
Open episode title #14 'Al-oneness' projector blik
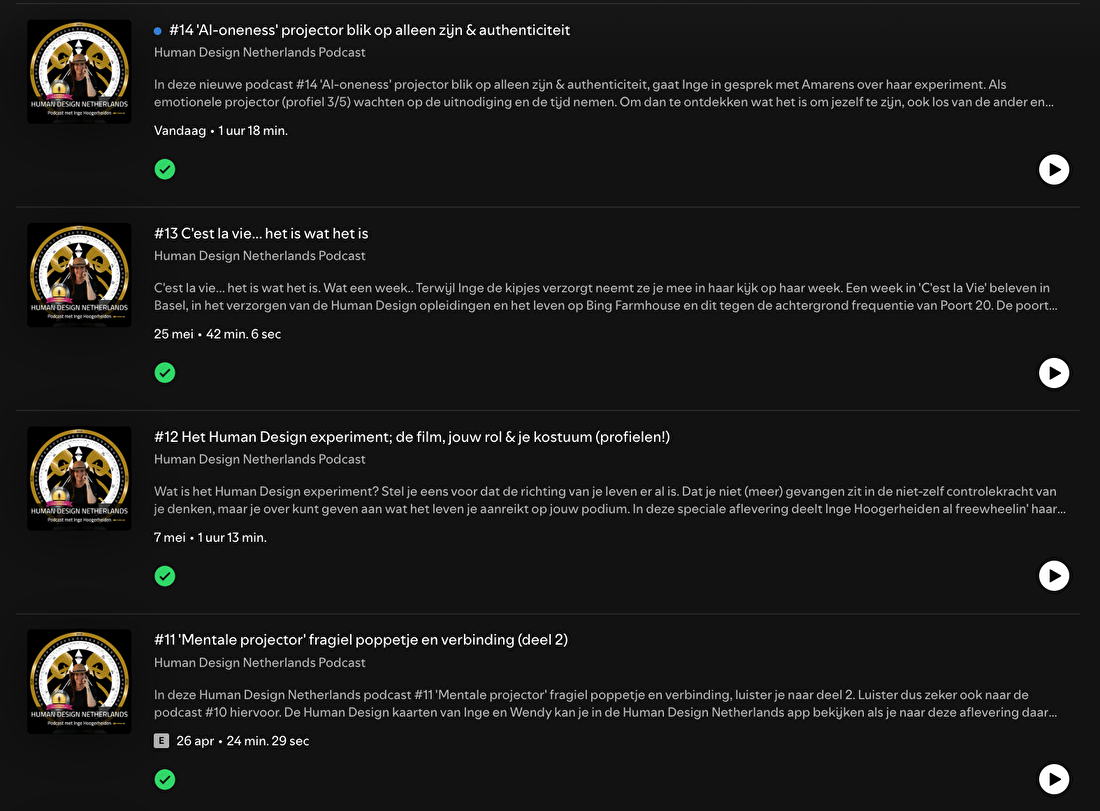click(370, 30)
